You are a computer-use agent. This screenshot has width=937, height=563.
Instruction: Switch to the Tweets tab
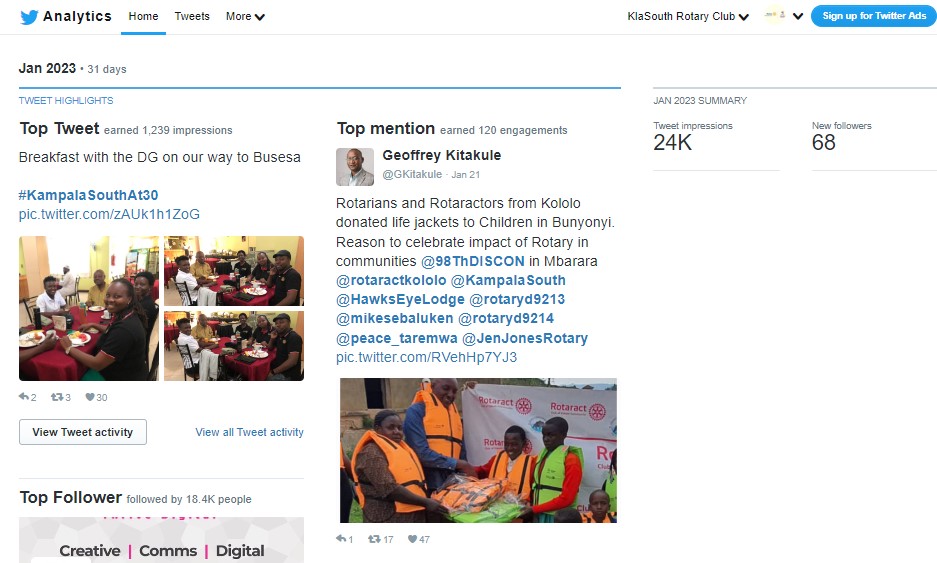(192, 17)
